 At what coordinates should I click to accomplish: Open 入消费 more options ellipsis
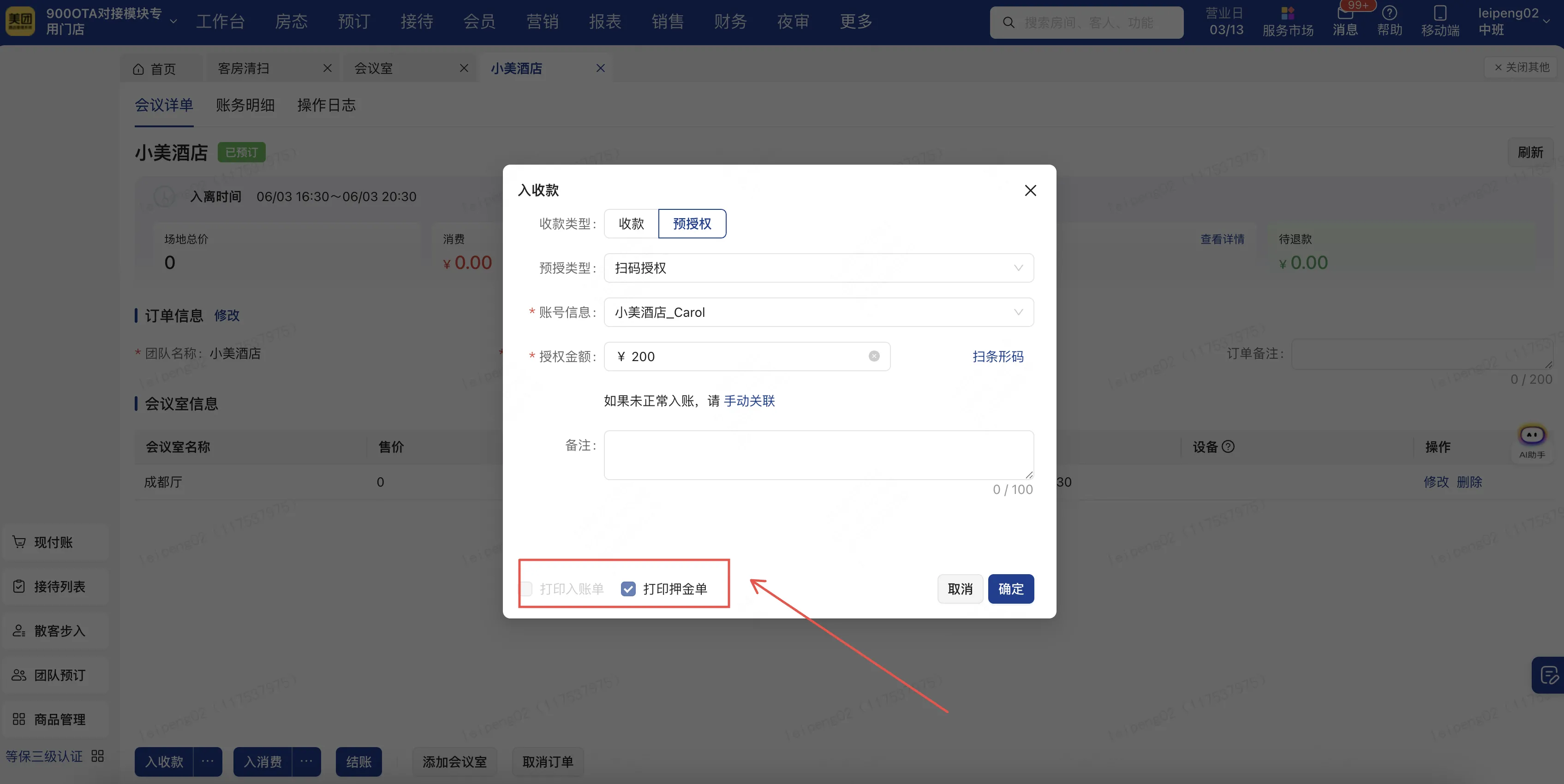pos(307,761)
